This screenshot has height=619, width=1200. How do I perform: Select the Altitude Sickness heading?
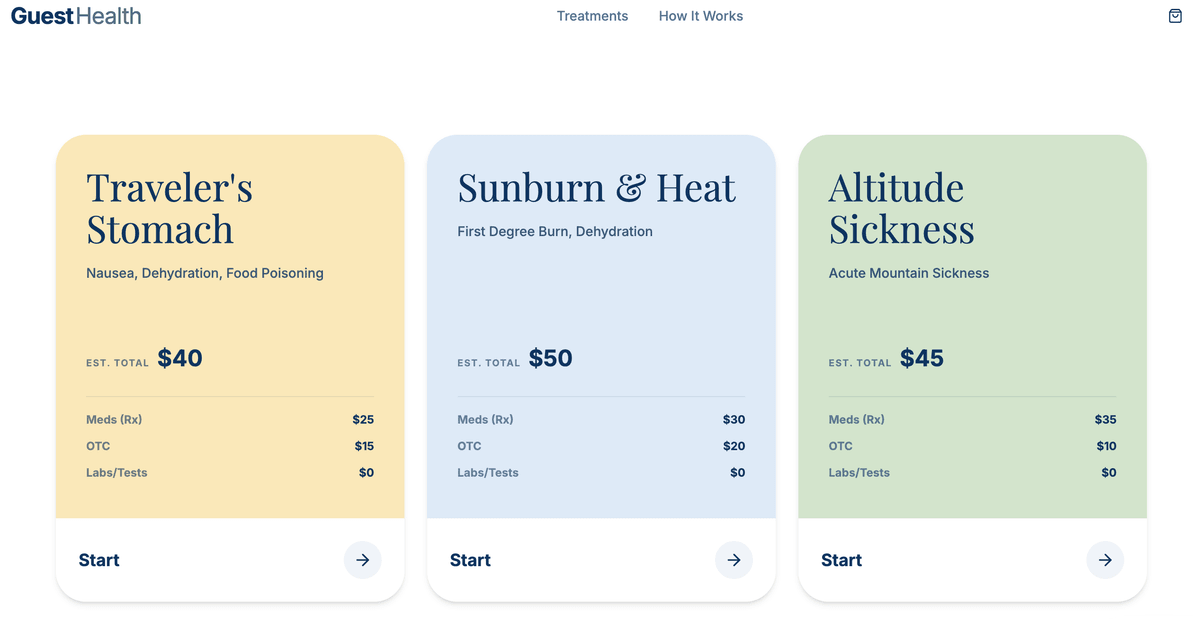pyautogui.click(x=900, y=208)
